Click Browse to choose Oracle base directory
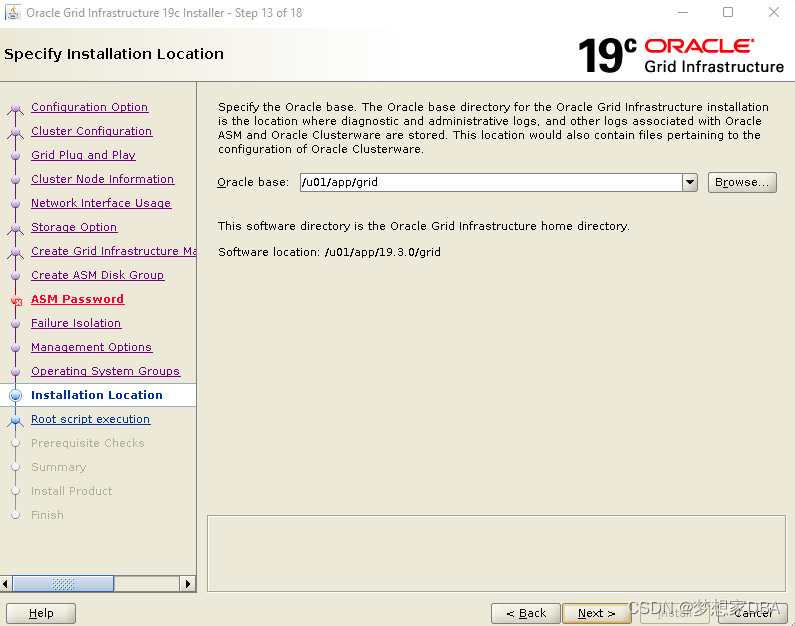This screenshot has width=795, height=626. pyautogui.click(x=742, y=182)
